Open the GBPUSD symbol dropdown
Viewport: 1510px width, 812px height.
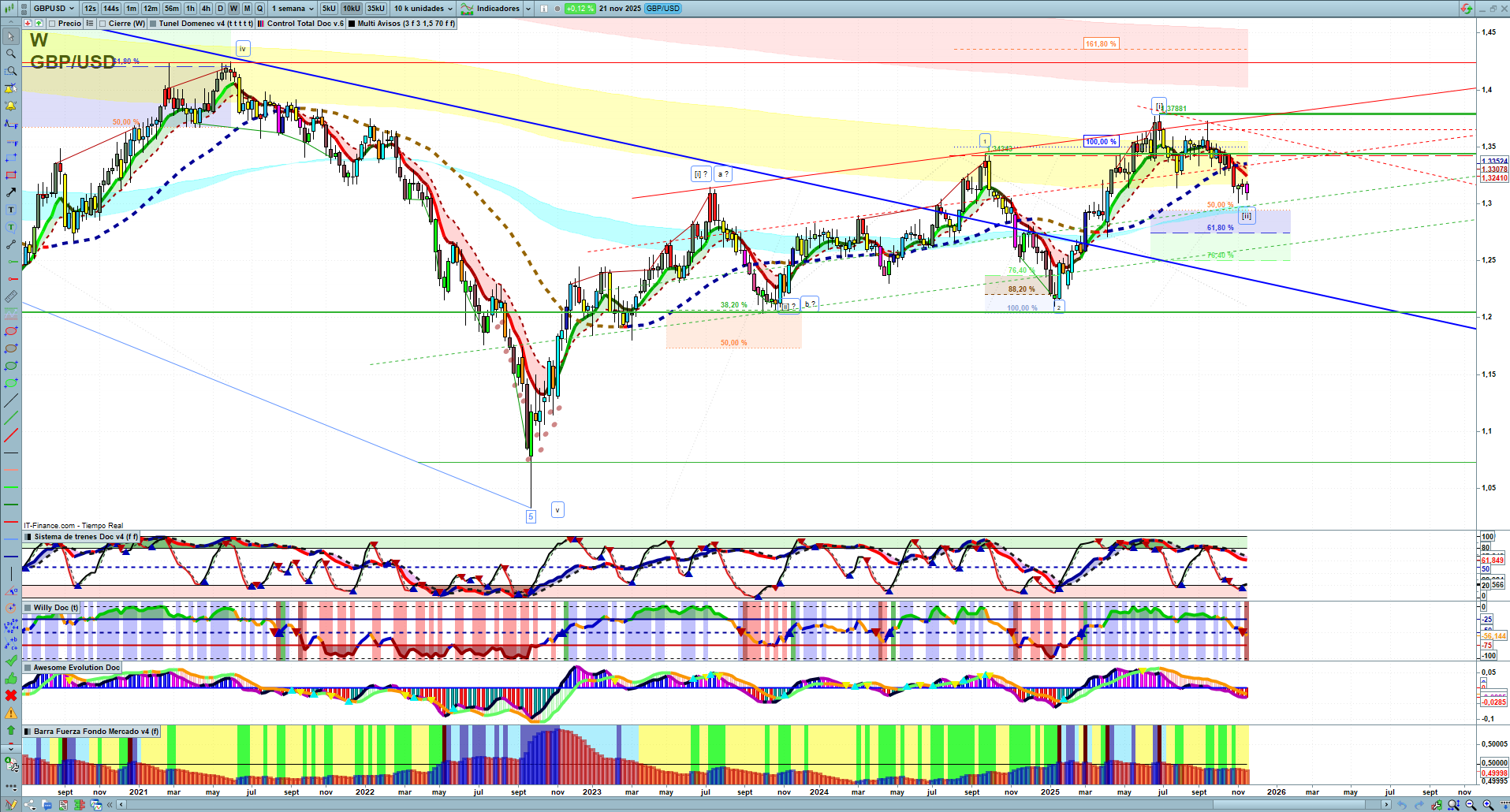(54, 9)
